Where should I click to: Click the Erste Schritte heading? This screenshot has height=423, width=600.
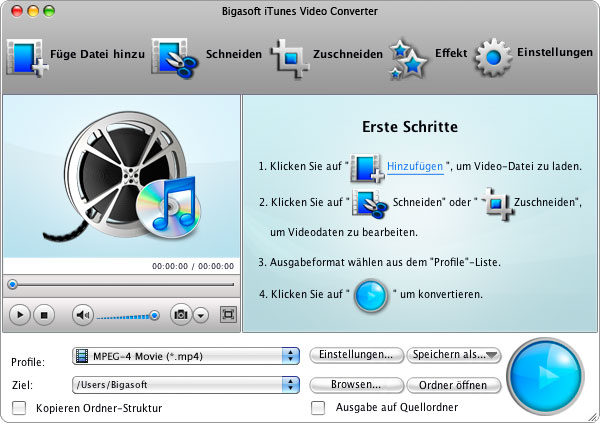click(x=410, y=127)
